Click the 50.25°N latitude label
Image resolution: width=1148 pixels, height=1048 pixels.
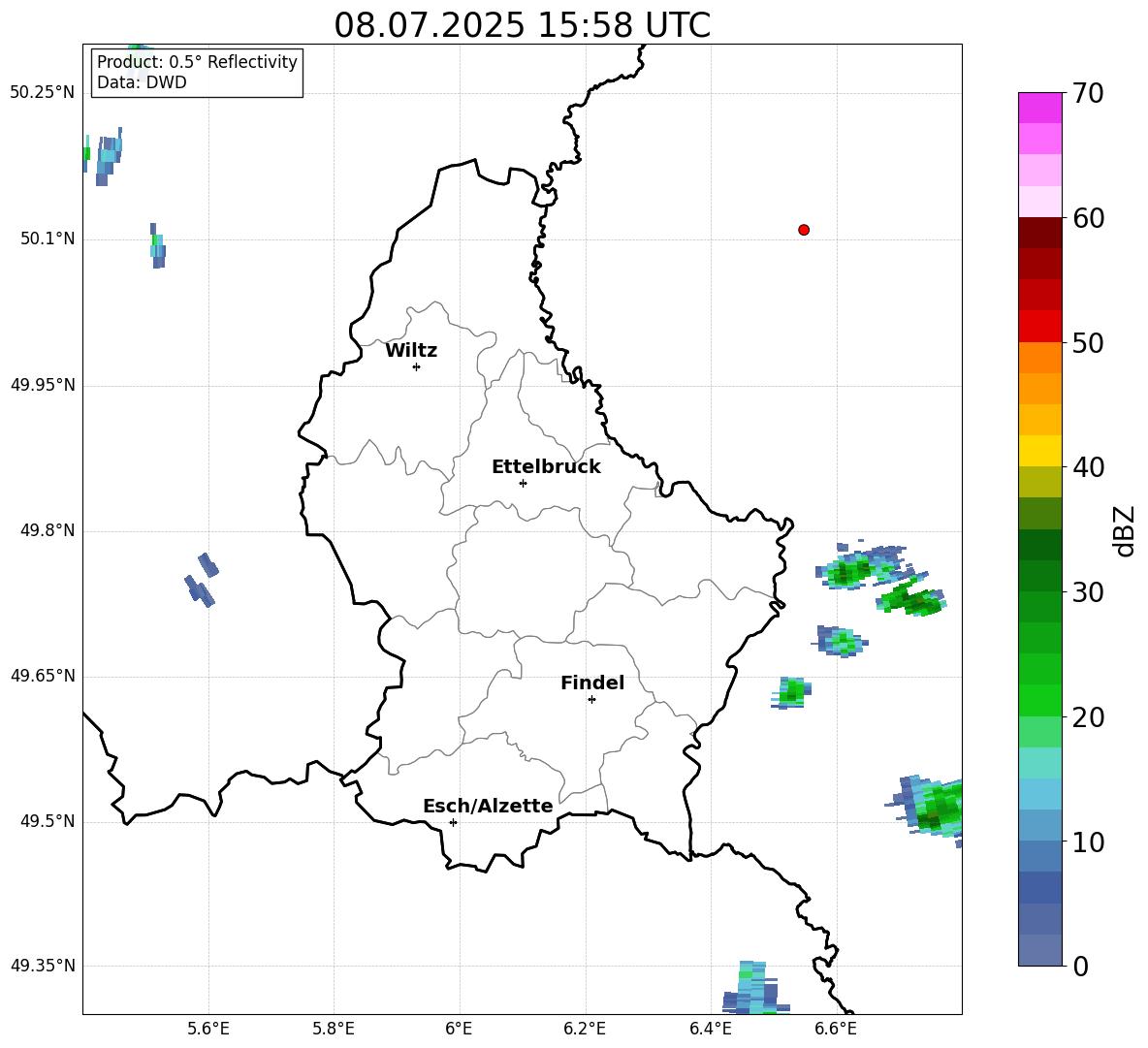pyautogui.click(x=43, y=93)
